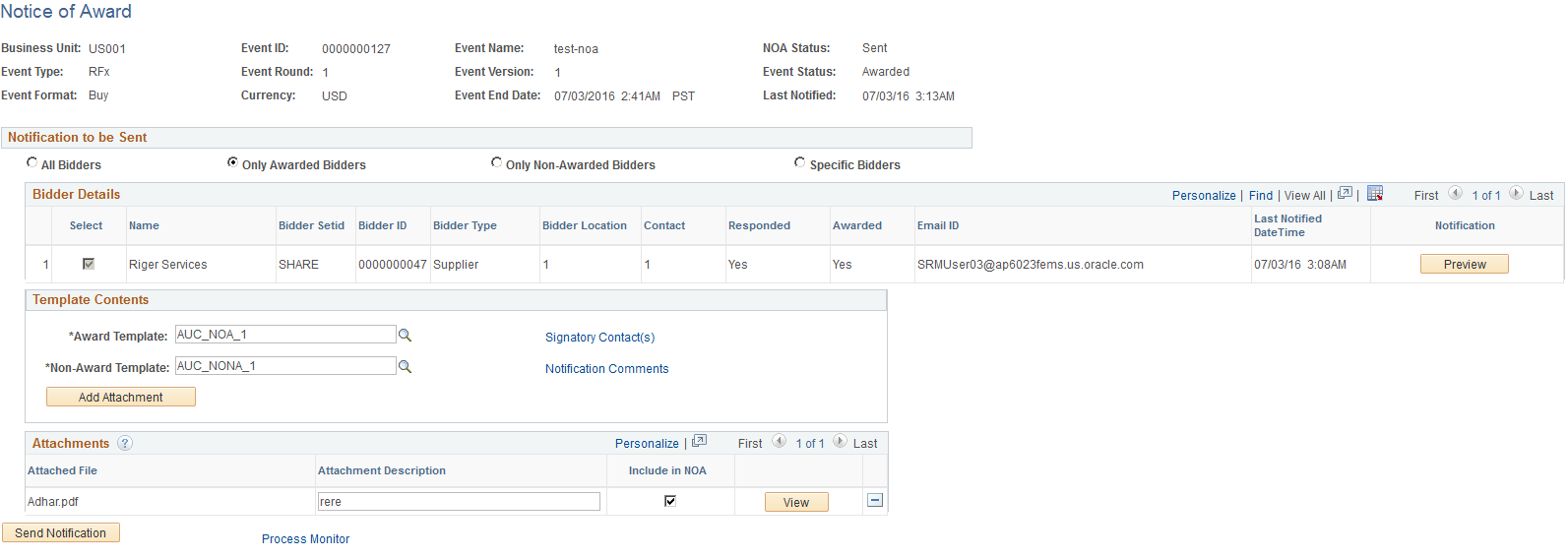Open Notification Comments link
This screenshot has height=559, width=1568.
(606, 369)
